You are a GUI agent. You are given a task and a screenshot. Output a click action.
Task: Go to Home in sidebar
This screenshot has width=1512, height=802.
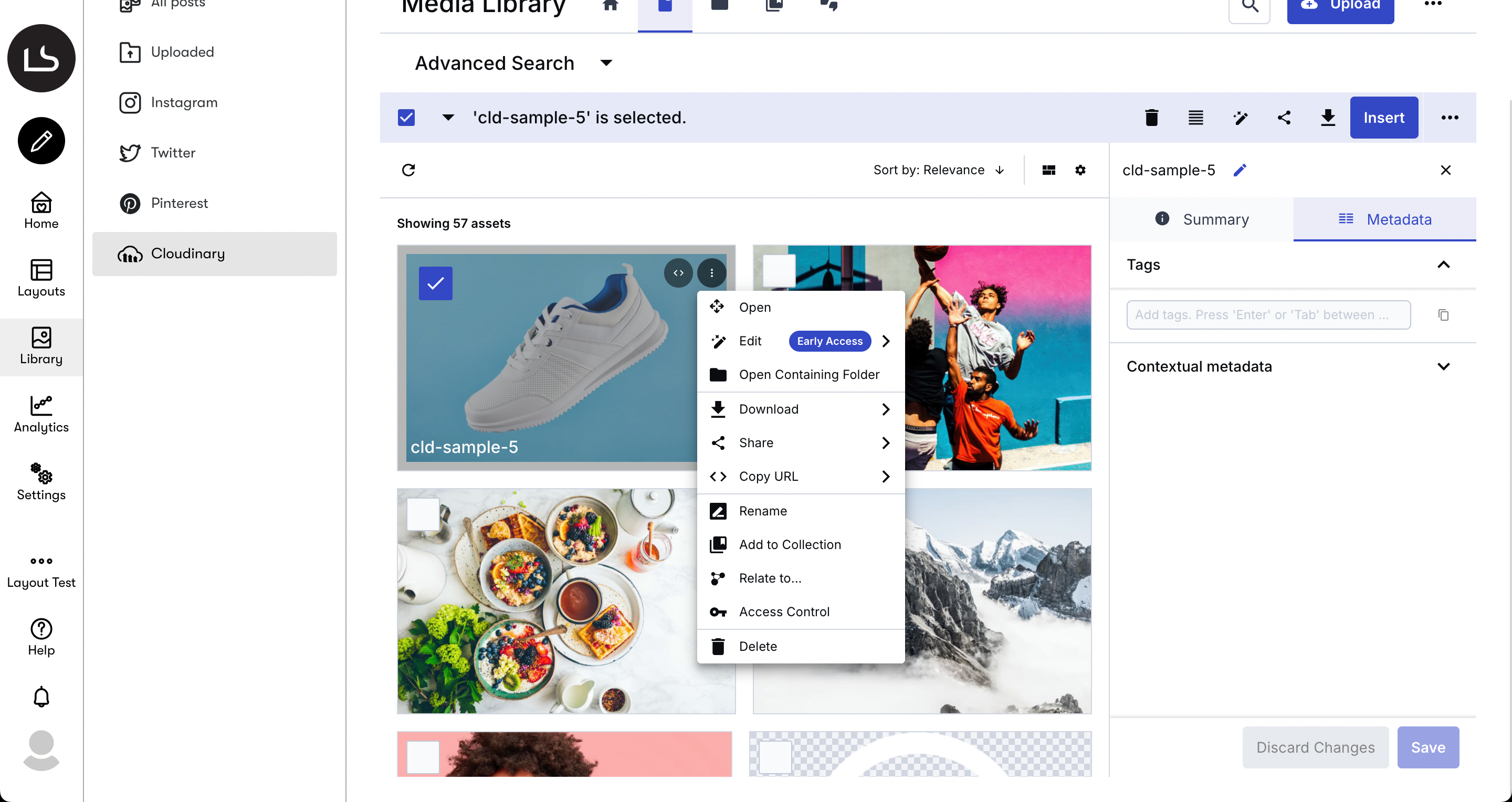pos(41,210)
